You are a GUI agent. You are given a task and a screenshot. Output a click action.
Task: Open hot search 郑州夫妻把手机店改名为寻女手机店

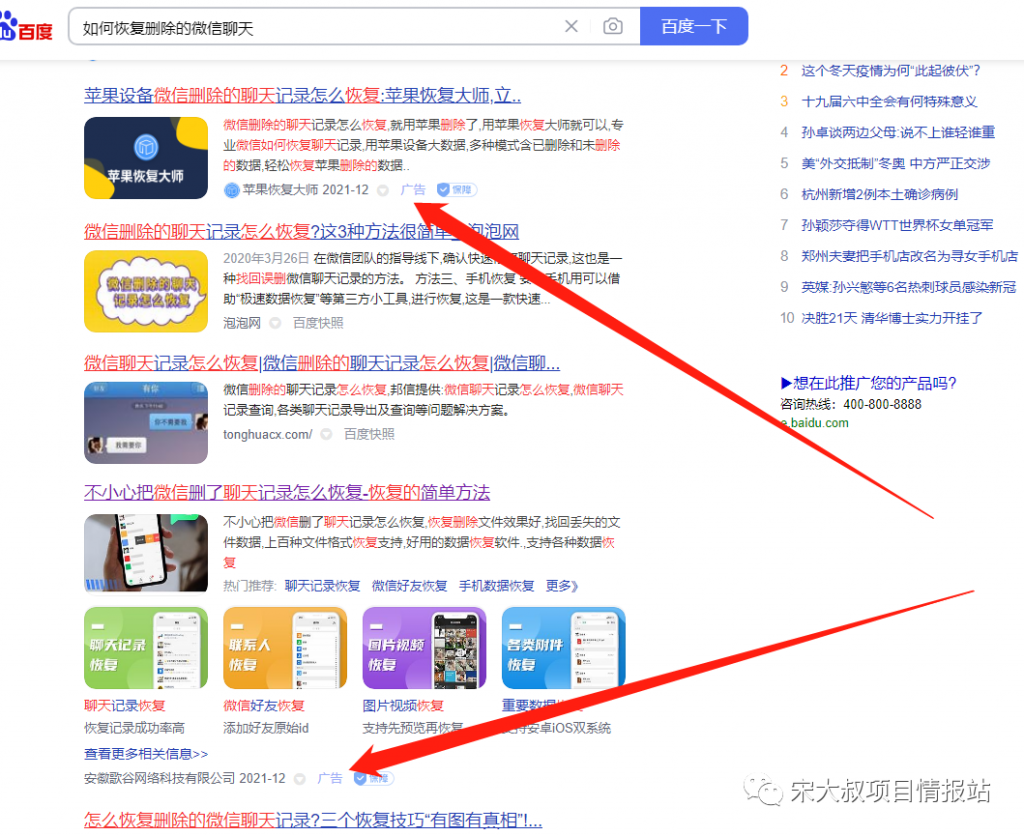910,256
